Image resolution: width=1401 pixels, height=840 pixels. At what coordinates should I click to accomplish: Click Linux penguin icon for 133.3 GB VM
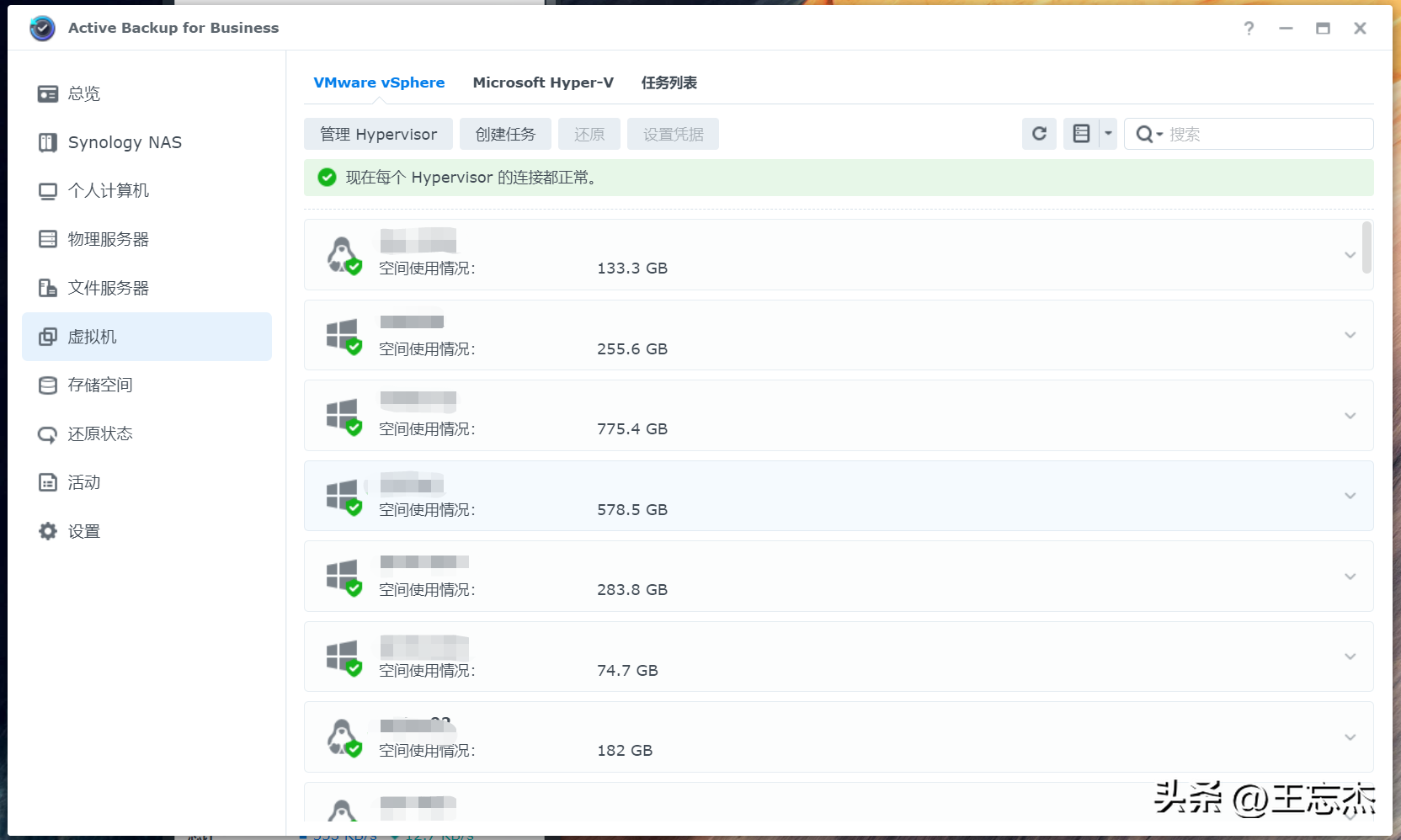344,255
